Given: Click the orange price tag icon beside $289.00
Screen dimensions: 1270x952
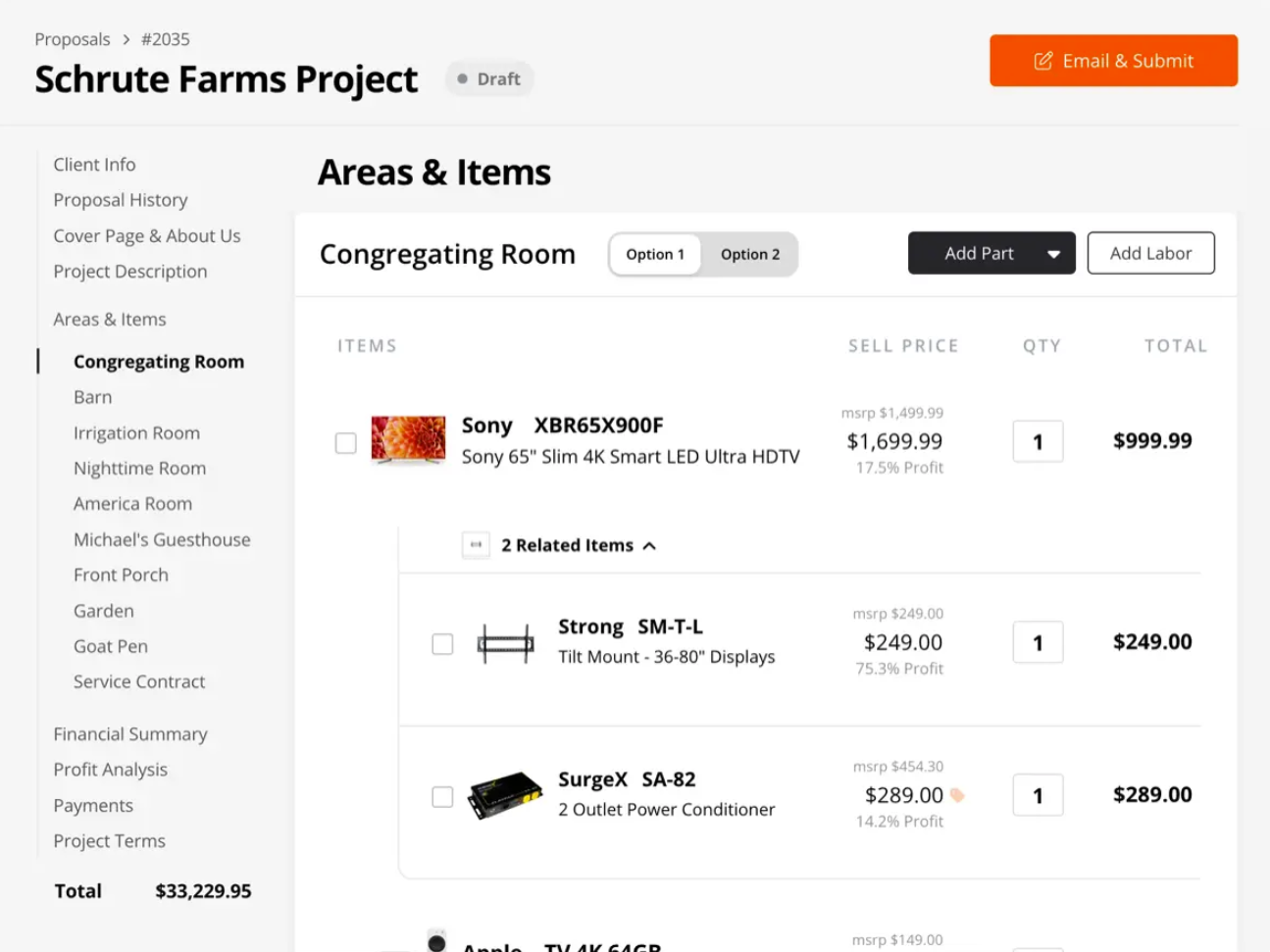Looking at the screenshot, I should [x=957, y=795].
